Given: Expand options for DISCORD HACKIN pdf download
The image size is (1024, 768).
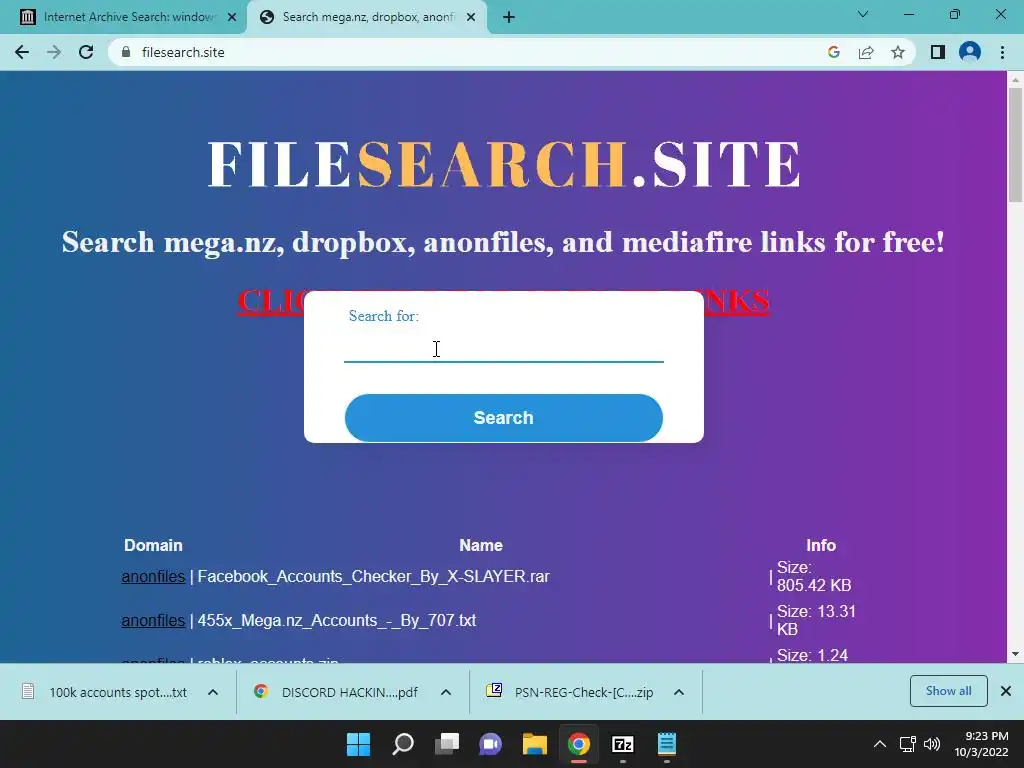Looking at the screenshot, I should point(446,692).
